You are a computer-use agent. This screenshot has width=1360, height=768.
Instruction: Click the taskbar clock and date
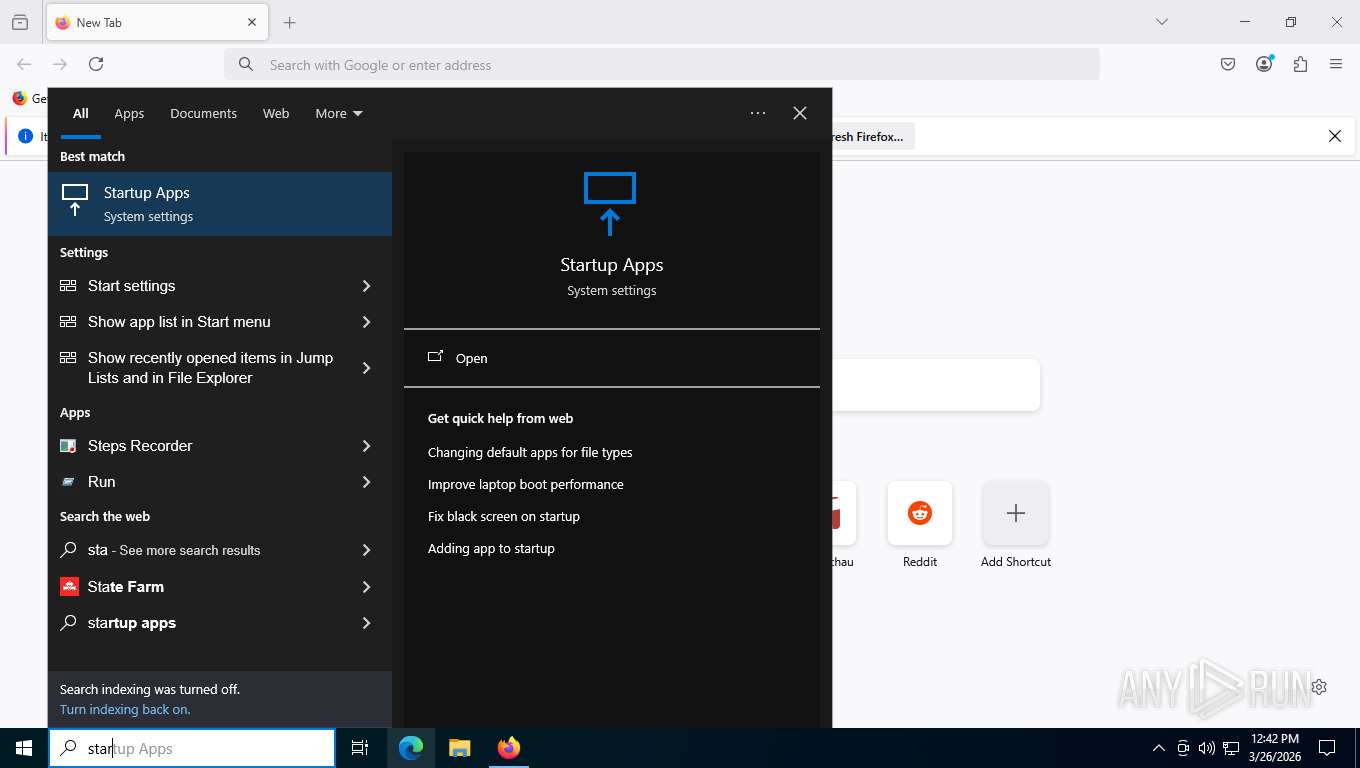(x=1275, y=748)
